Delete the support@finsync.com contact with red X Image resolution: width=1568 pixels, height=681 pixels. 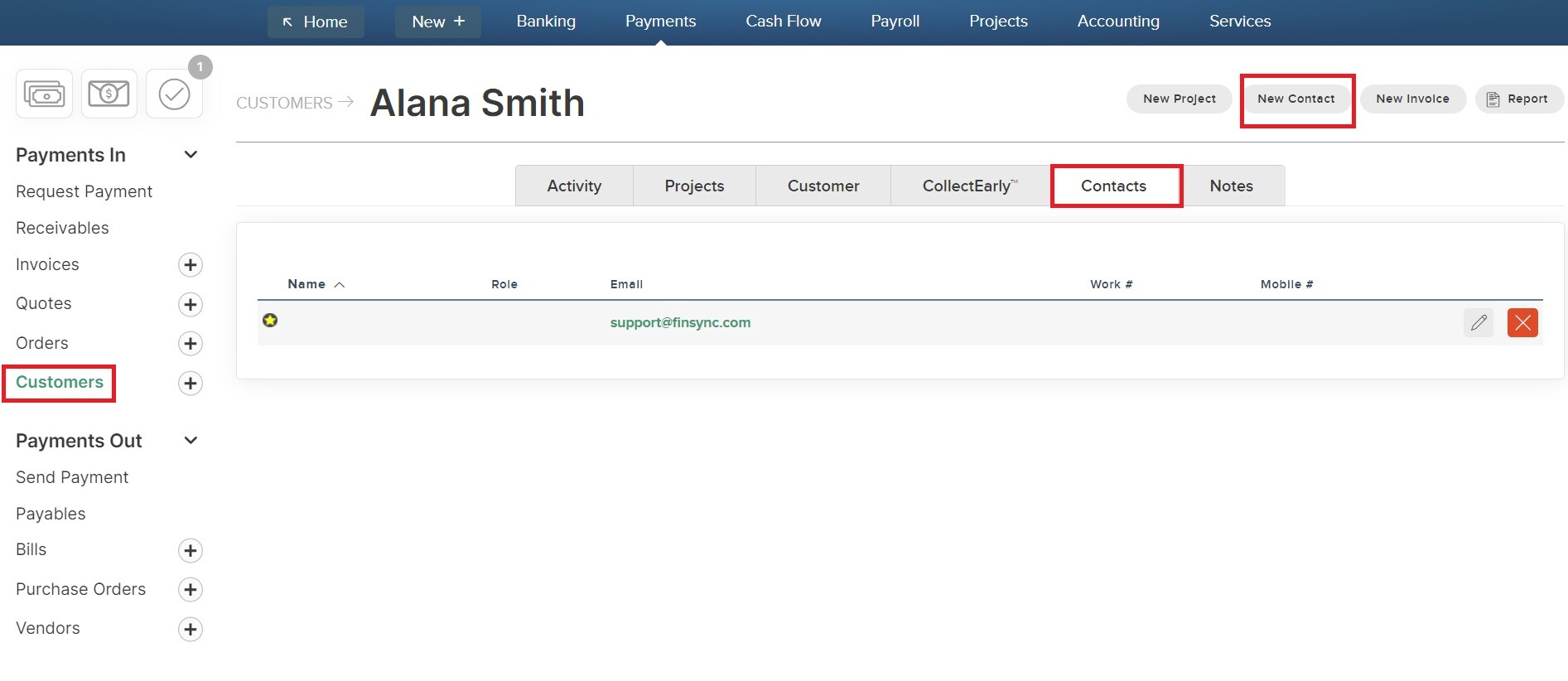click(x=1522, y=322)
